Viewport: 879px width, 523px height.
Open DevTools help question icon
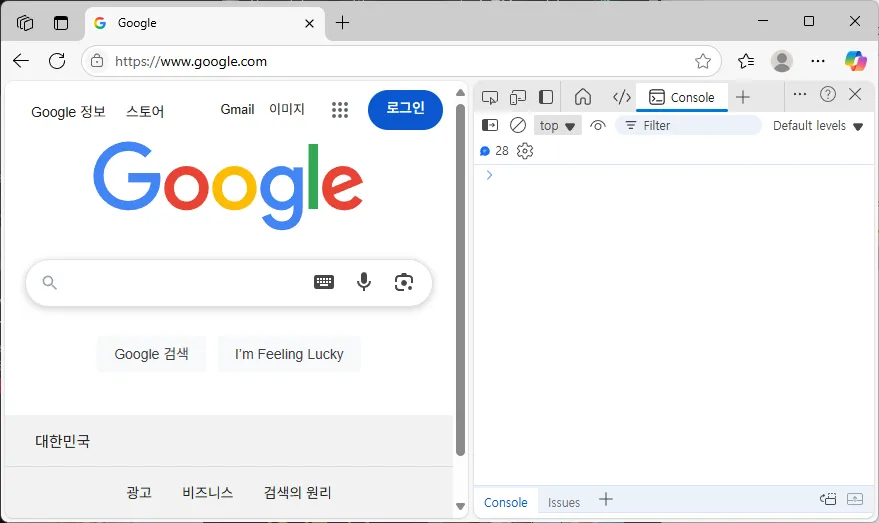click(827, 94)
